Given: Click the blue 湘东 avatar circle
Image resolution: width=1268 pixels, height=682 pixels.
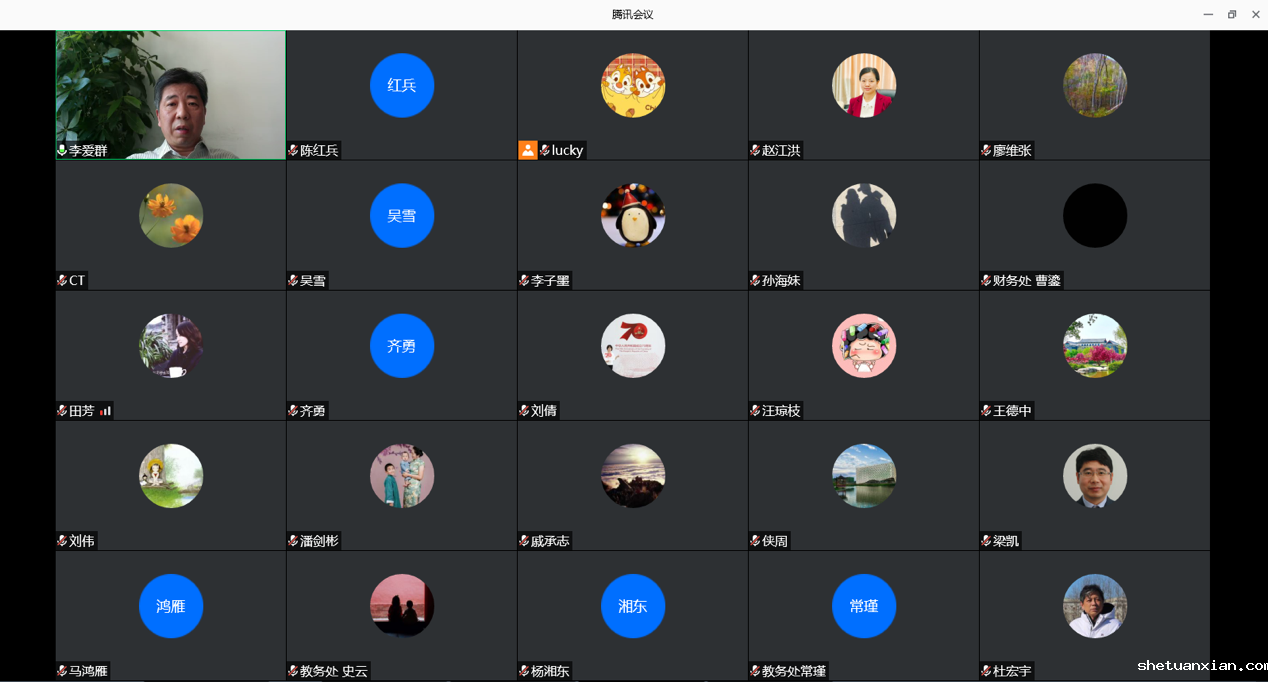Looking at the screenshot, I should [x=633, y=606].
